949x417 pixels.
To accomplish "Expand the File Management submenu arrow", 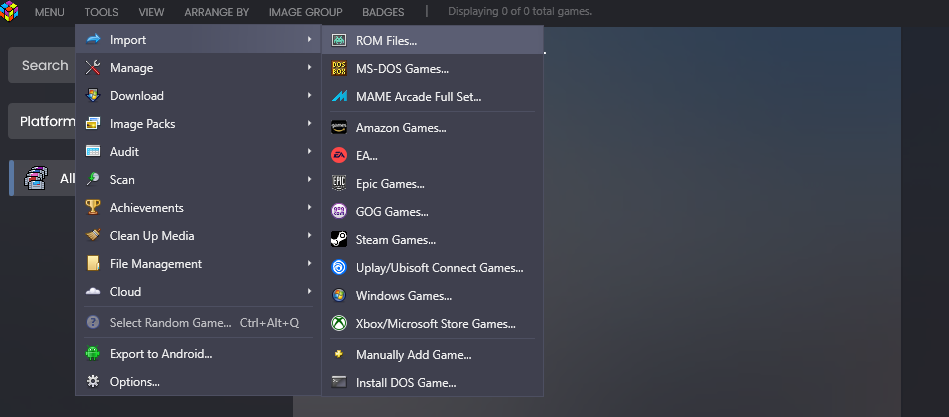I will click(x=309, y=263).
